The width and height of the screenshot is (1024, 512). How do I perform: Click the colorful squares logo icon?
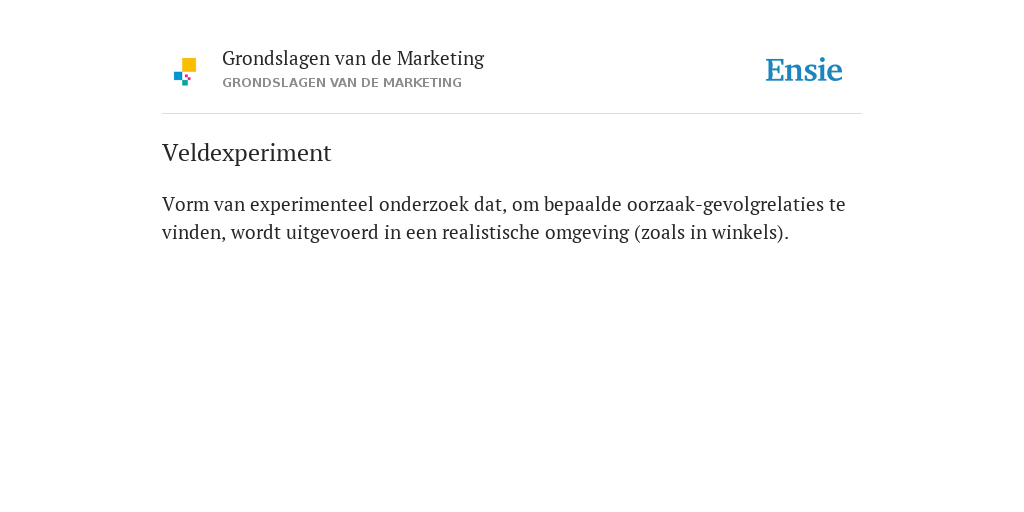(185, 72)
